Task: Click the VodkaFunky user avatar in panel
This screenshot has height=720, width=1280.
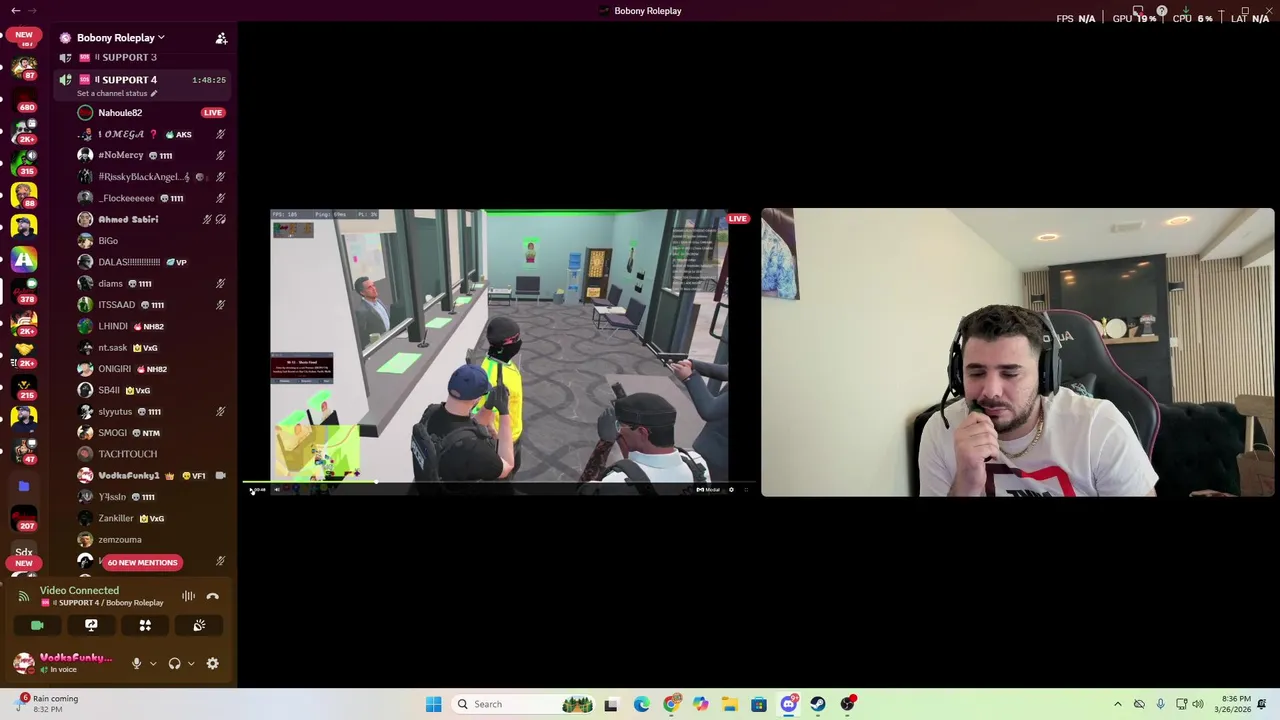Action: [x=24, y=663]
